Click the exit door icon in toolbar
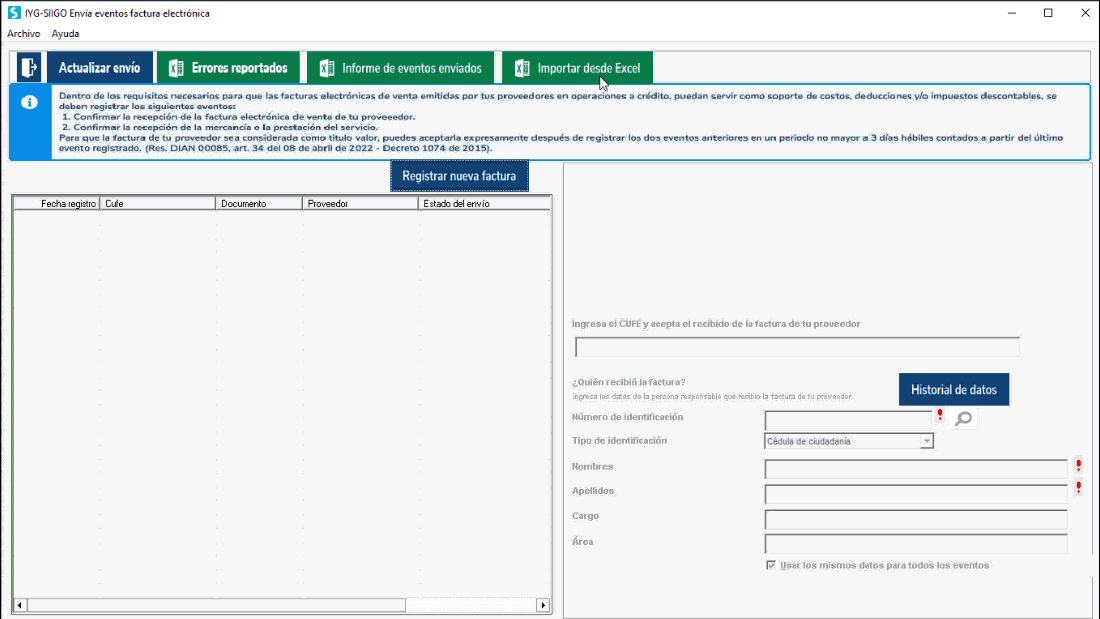This screenshot has width=1100, height=619. pyautogui.click(x=29, y=67)
